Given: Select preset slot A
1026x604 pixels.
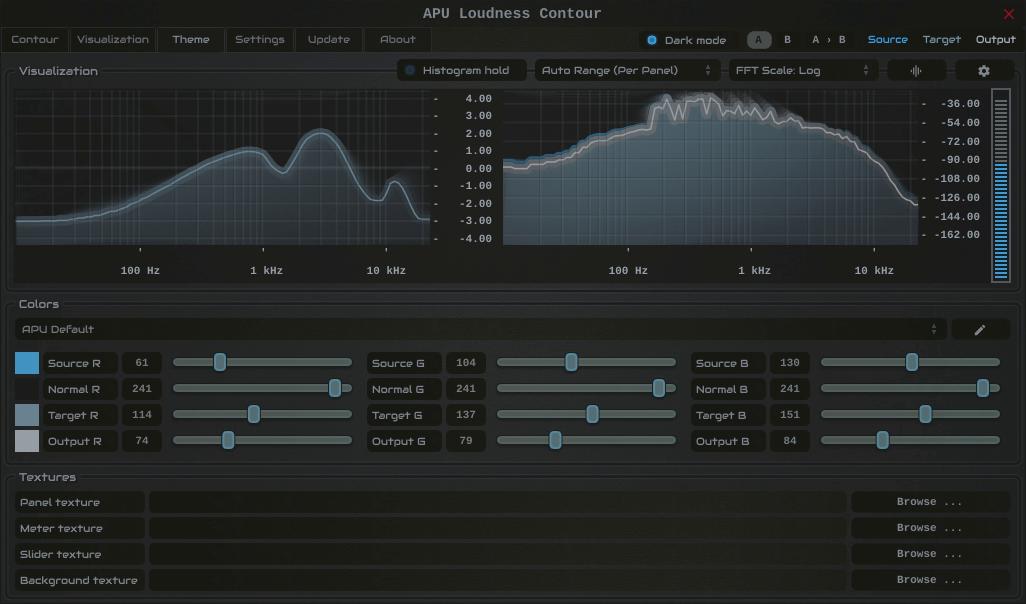Looking at the screenshot, I should click(759, 40).
